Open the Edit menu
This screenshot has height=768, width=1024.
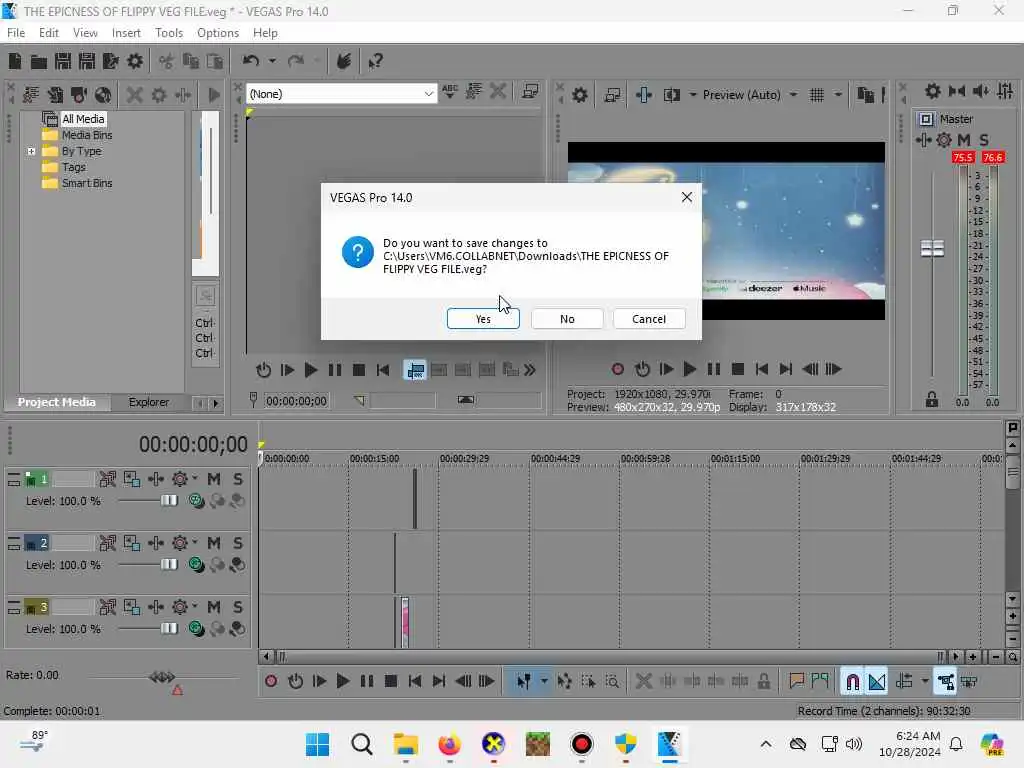(x=48, y=33)
